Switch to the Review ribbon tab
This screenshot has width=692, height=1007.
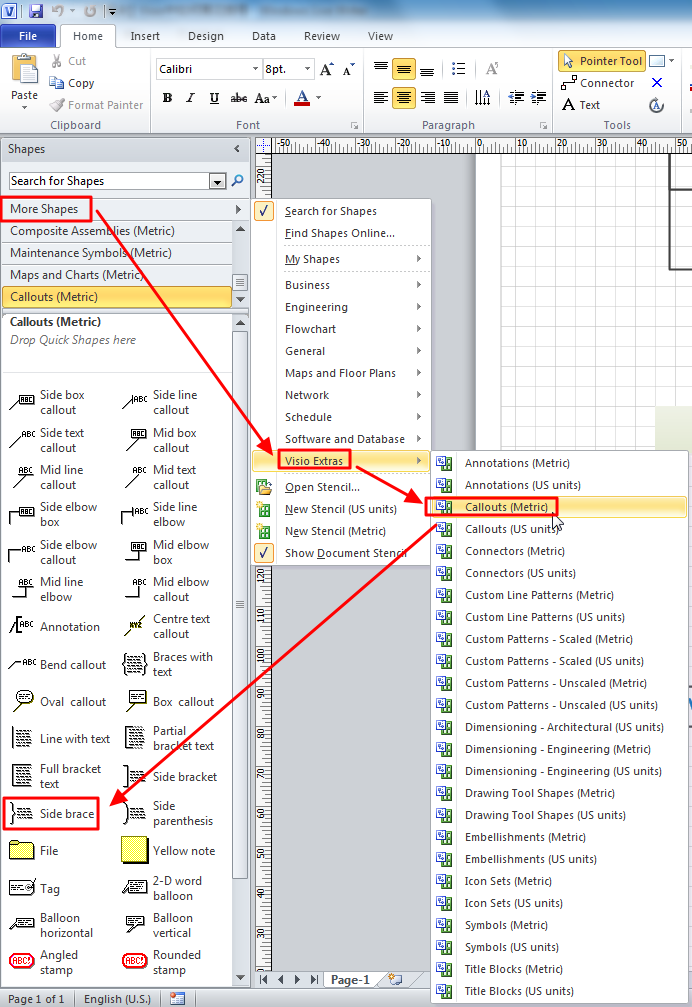[x=322, y=36]
